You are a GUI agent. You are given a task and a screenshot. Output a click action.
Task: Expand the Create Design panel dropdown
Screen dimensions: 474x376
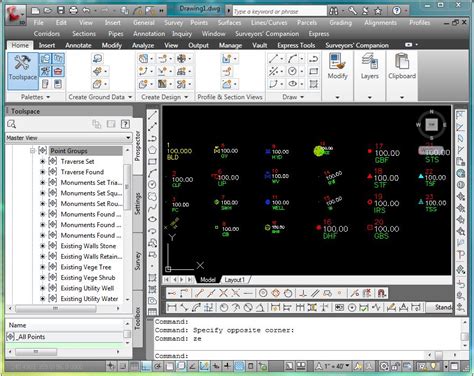[186, 97]
